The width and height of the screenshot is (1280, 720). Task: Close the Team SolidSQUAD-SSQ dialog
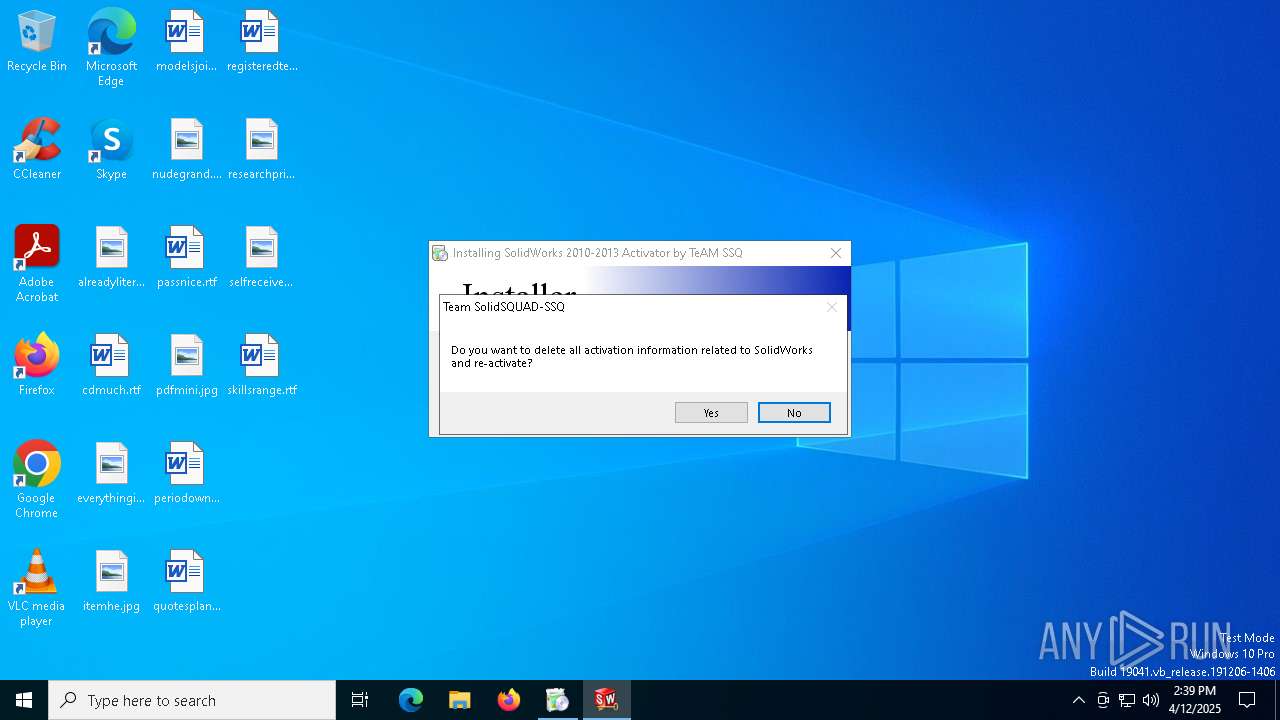[831, 307]
